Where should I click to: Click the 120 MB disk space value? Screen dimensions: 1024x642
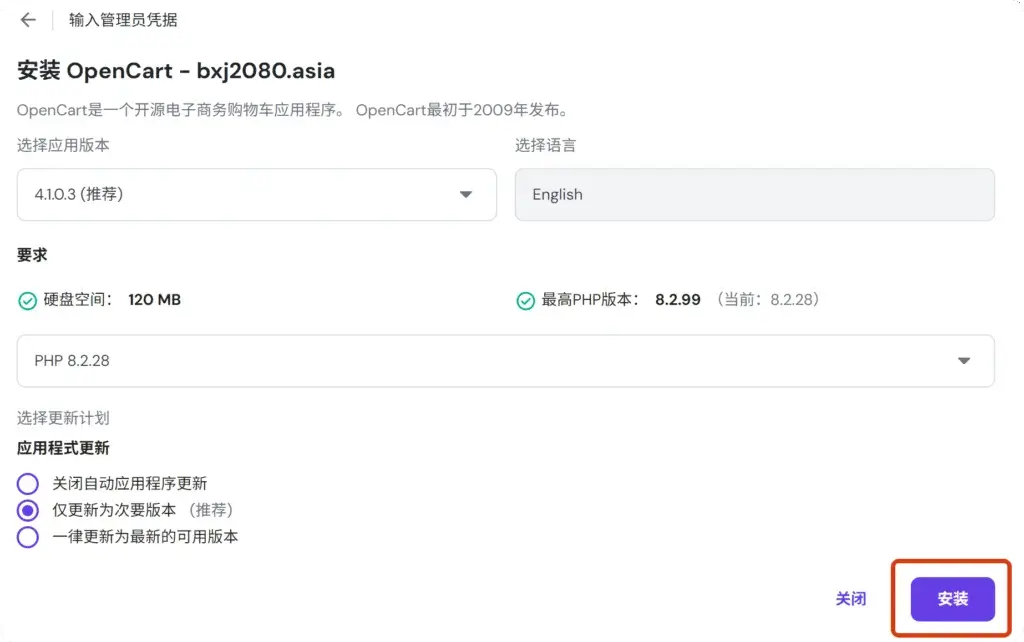click(x=154, y=300)
